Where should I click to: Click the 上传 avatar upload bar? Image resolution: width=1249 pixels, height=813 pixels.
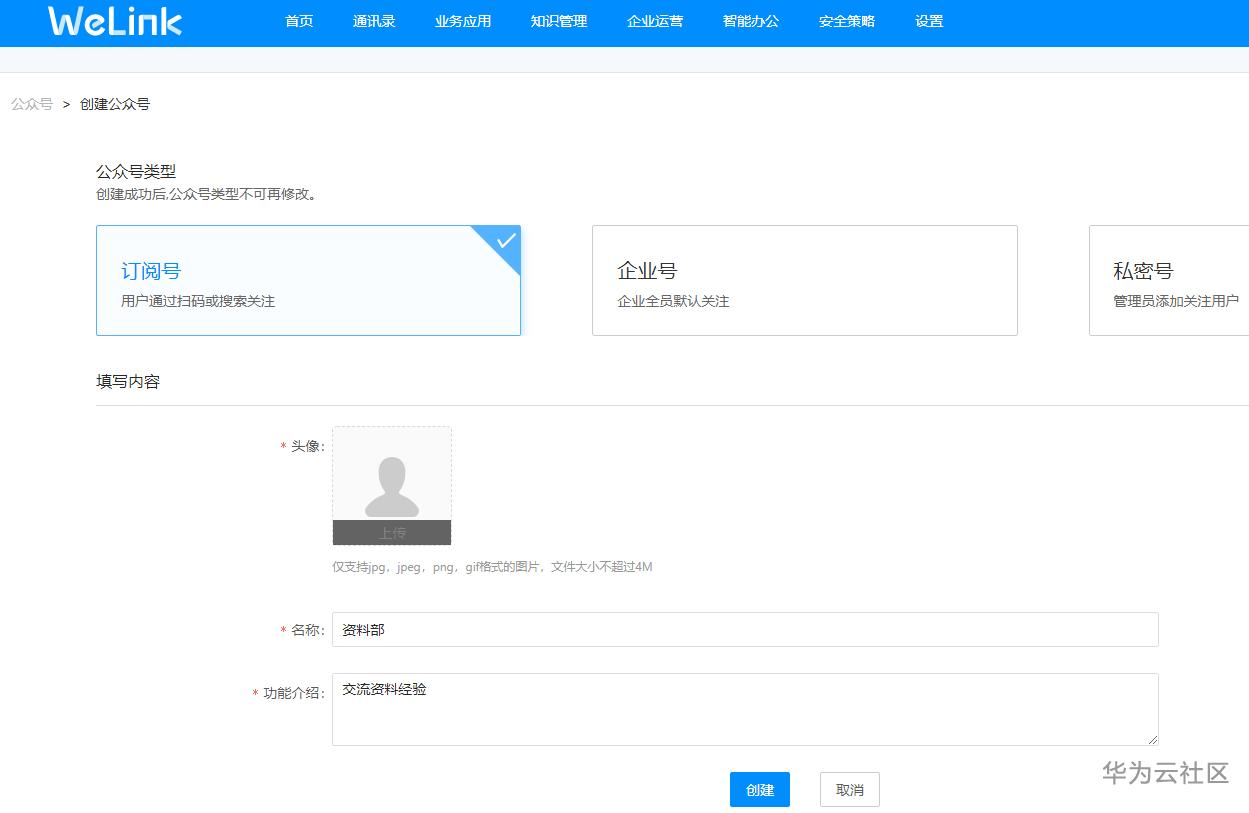coord(392,533)
